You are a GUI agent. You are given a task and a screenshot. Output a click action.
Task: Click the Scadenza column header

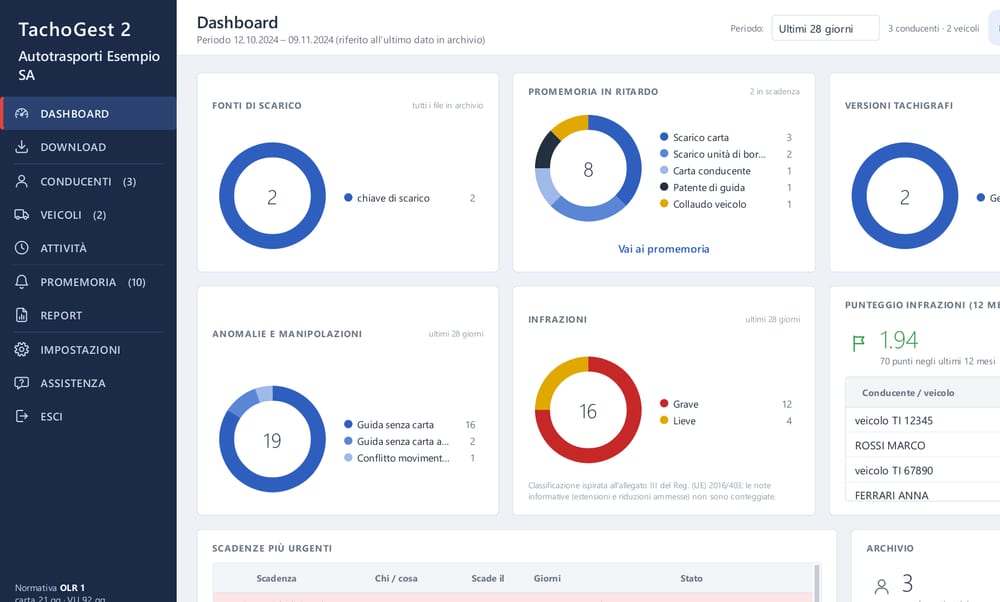[x=276, y=578]
